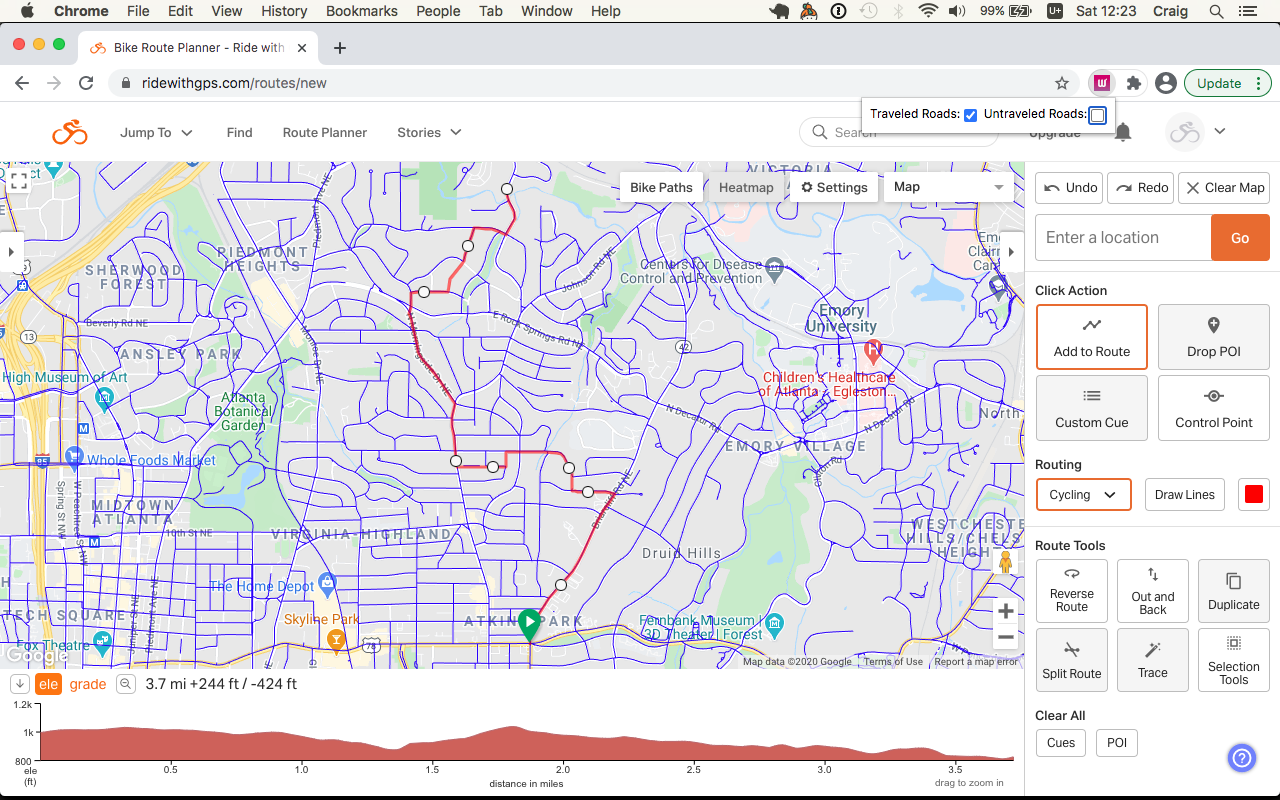Viewport: 1280px width, 800px height.
Task: Open the Cycling routing mode dropdown
Action: (1083, 494)
